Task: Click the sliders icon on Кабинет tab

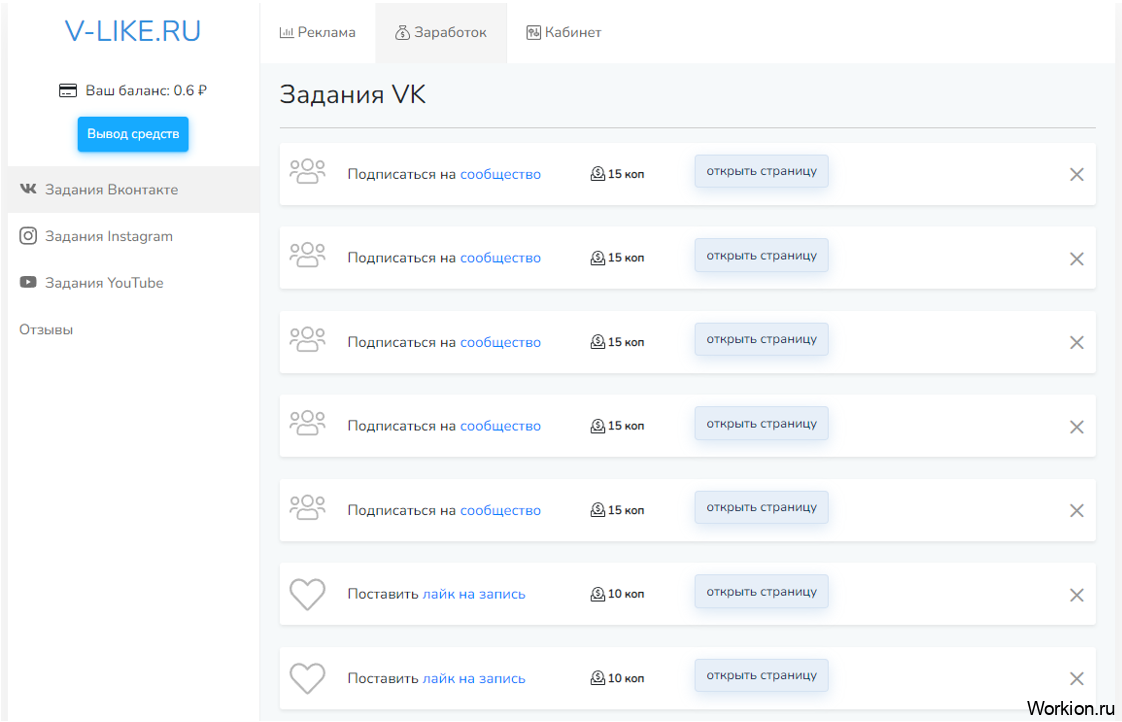Action: [x=534, y=32]
